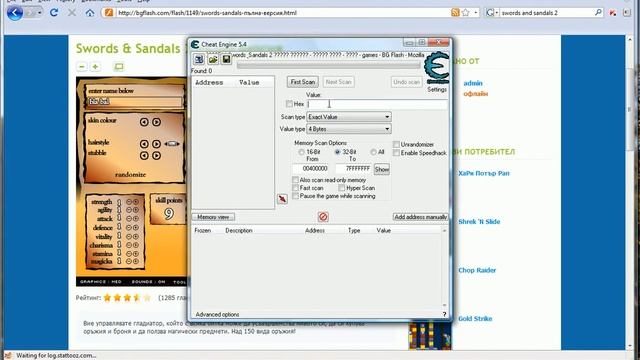Viewport: 640px width, 360px height.
Task: Click skin colour left arrow
Action: click(x=144, y=122)
